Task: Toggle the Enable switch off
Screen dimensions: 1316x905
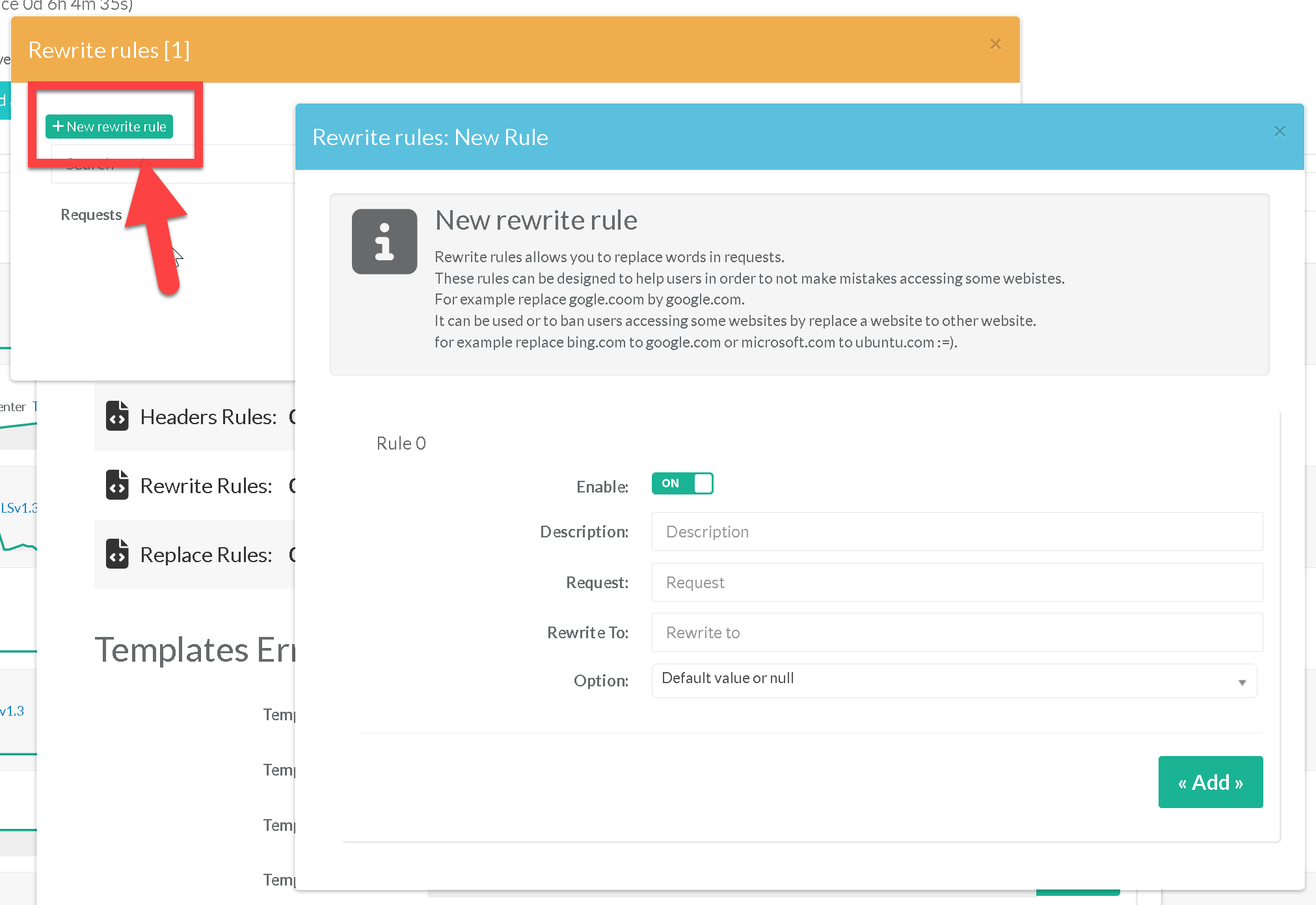Action: [682, 483]
